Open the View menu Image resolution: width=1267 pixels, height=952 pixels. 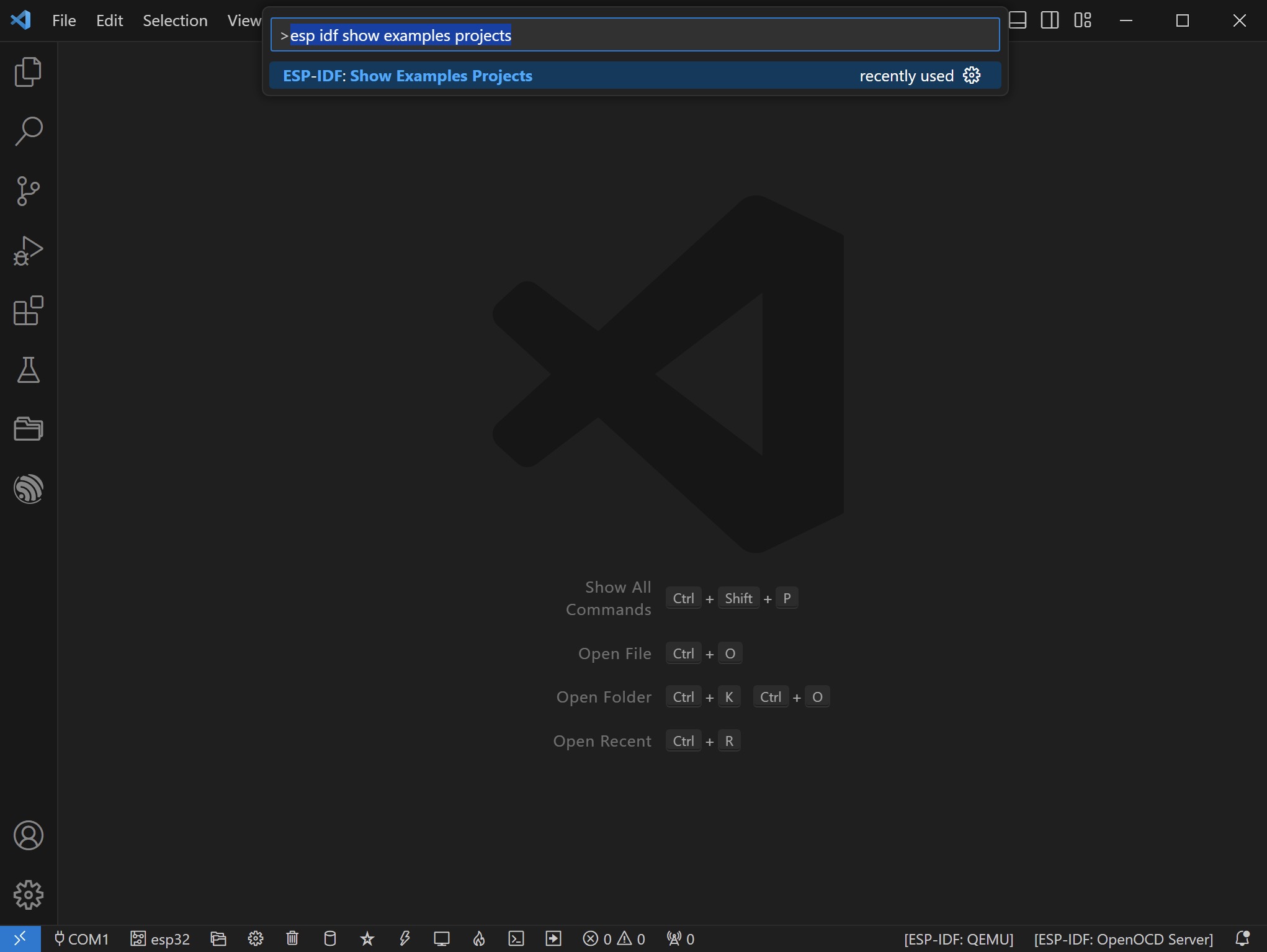pyautogui.click(x=243, y=19)
